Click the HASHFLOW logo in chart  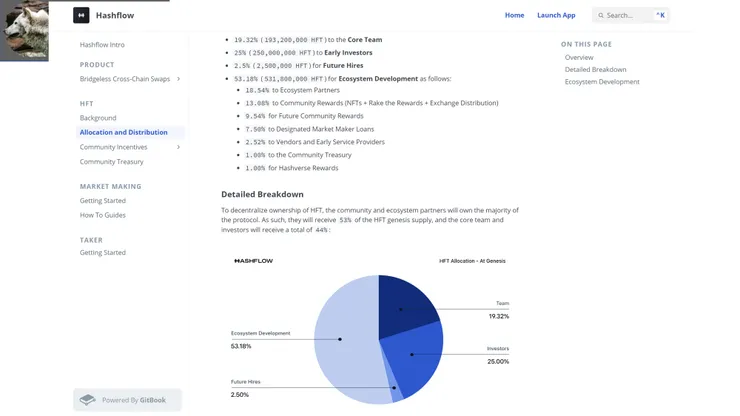pos(253,261)
